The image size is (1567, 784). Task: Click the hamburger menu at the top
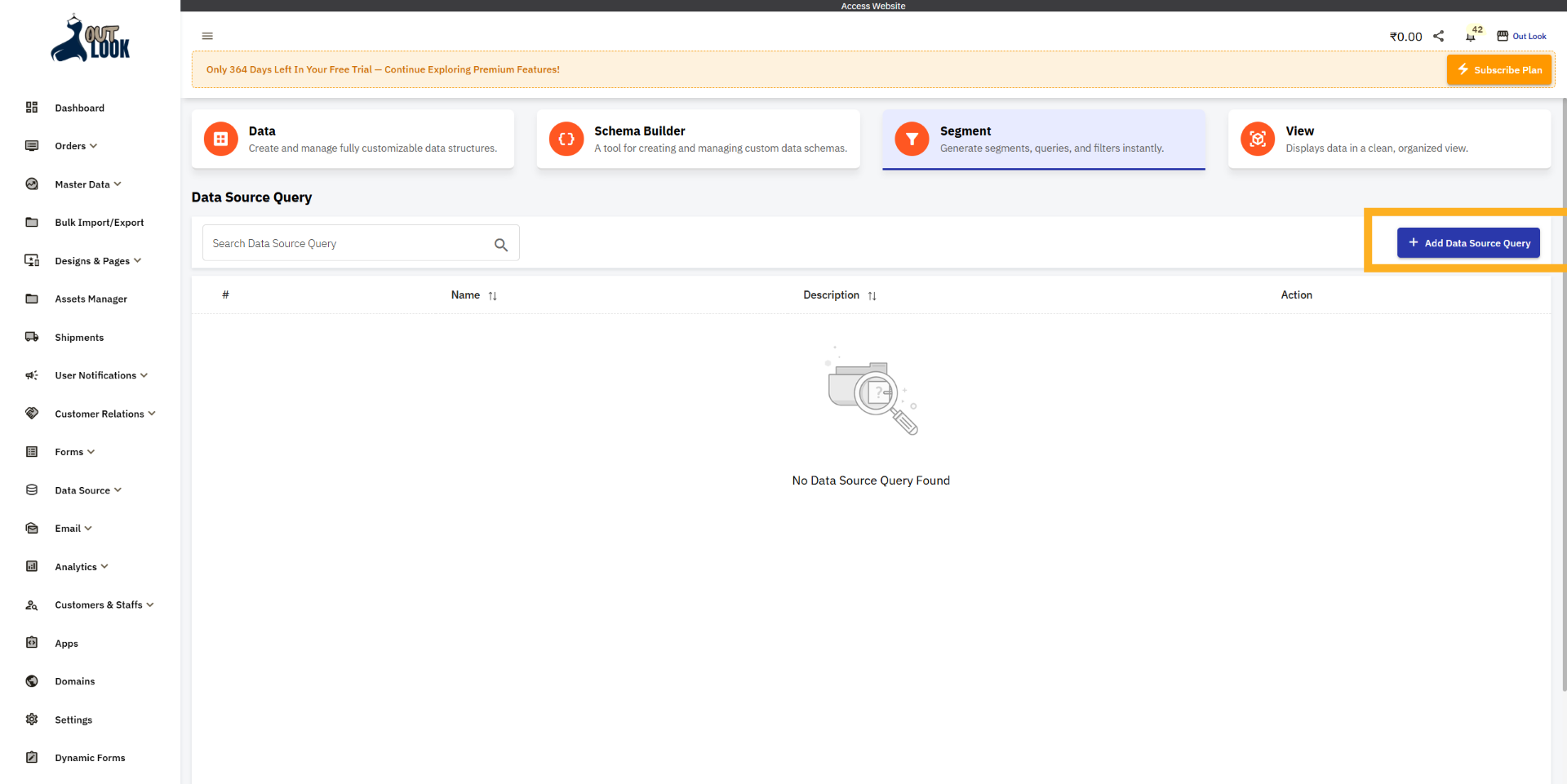(x=206, y=36)
